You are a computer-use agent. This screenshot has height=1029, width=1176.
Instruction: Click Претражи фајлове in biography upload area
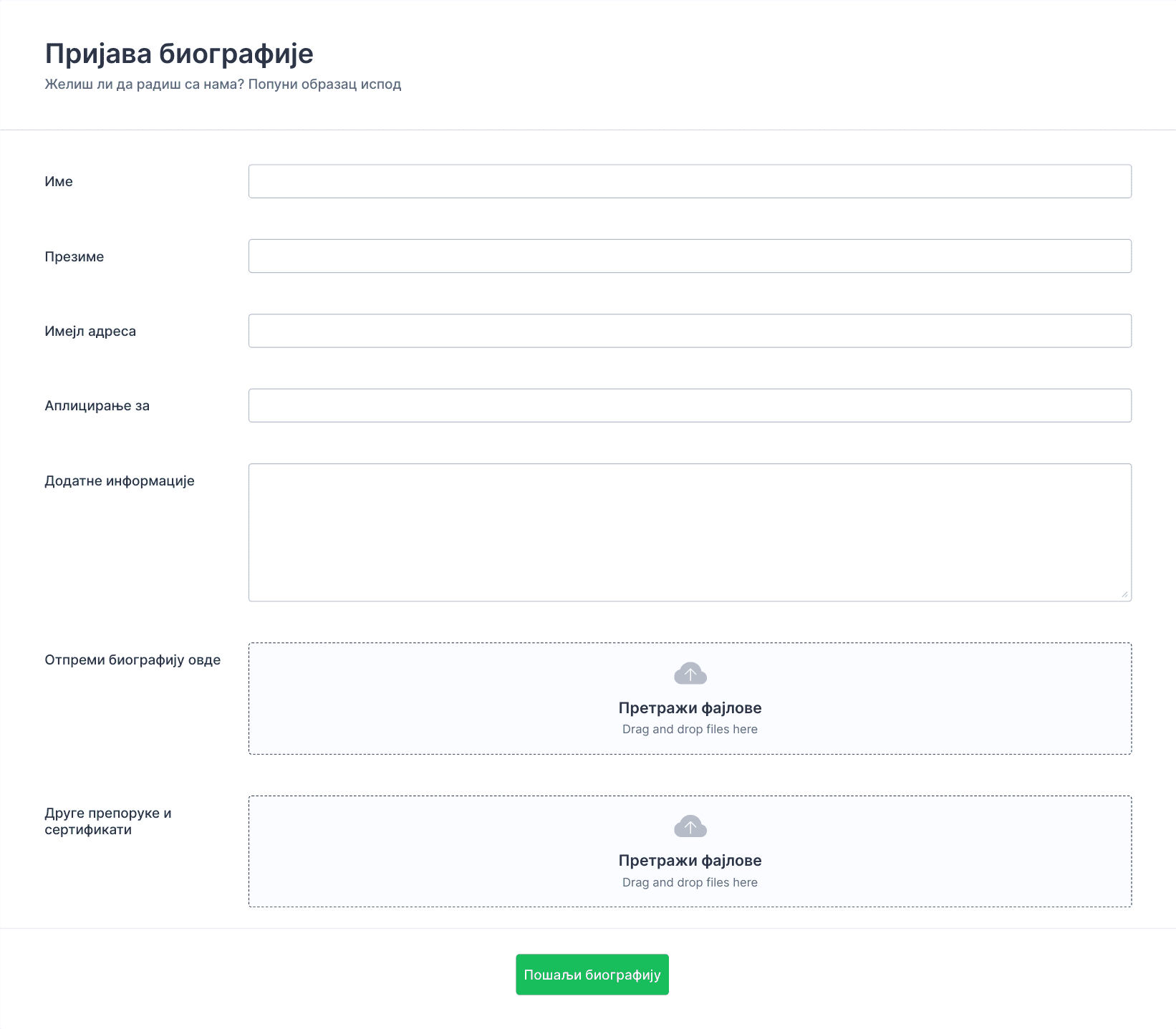pyautogui.click(x=690, y=707)
